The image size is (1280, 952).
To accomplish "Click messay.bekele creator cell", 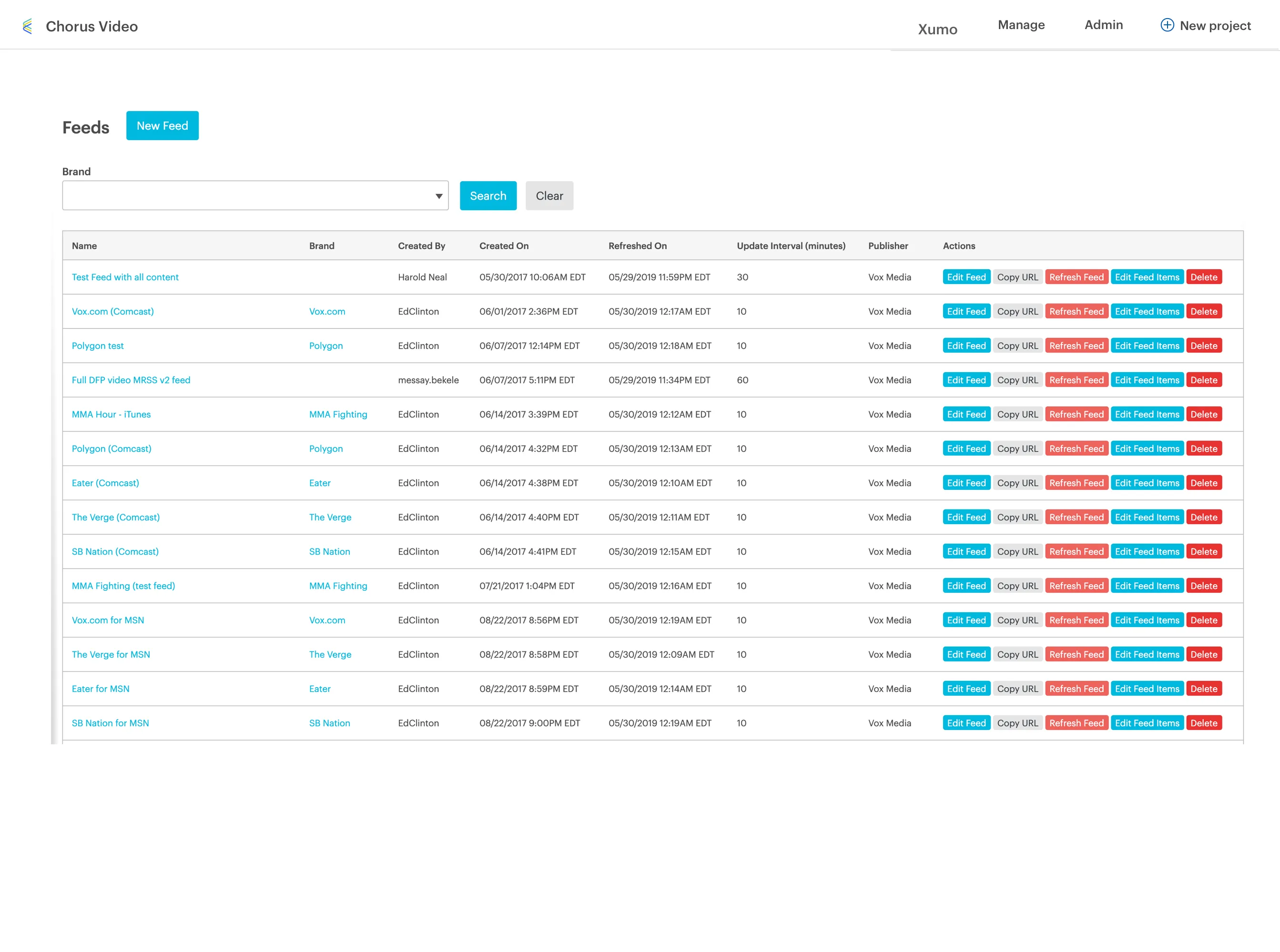I will click(x=428, y=380).
